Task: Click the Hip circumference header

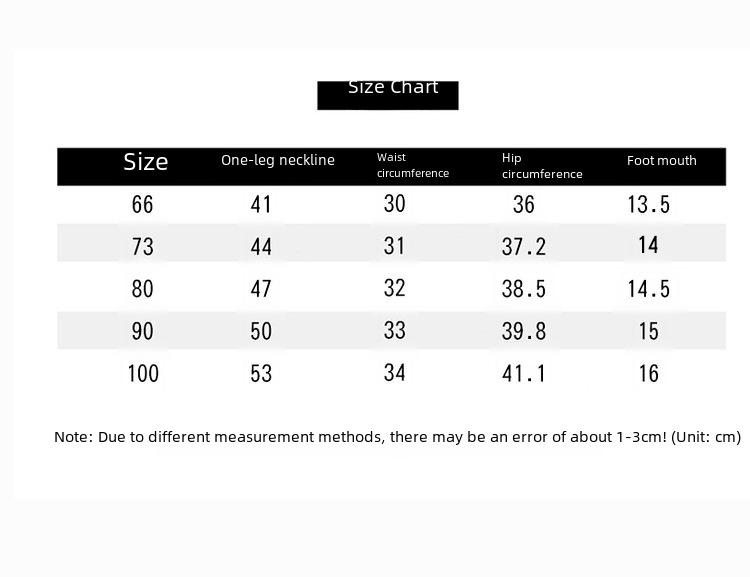Action: coord(542,166)
